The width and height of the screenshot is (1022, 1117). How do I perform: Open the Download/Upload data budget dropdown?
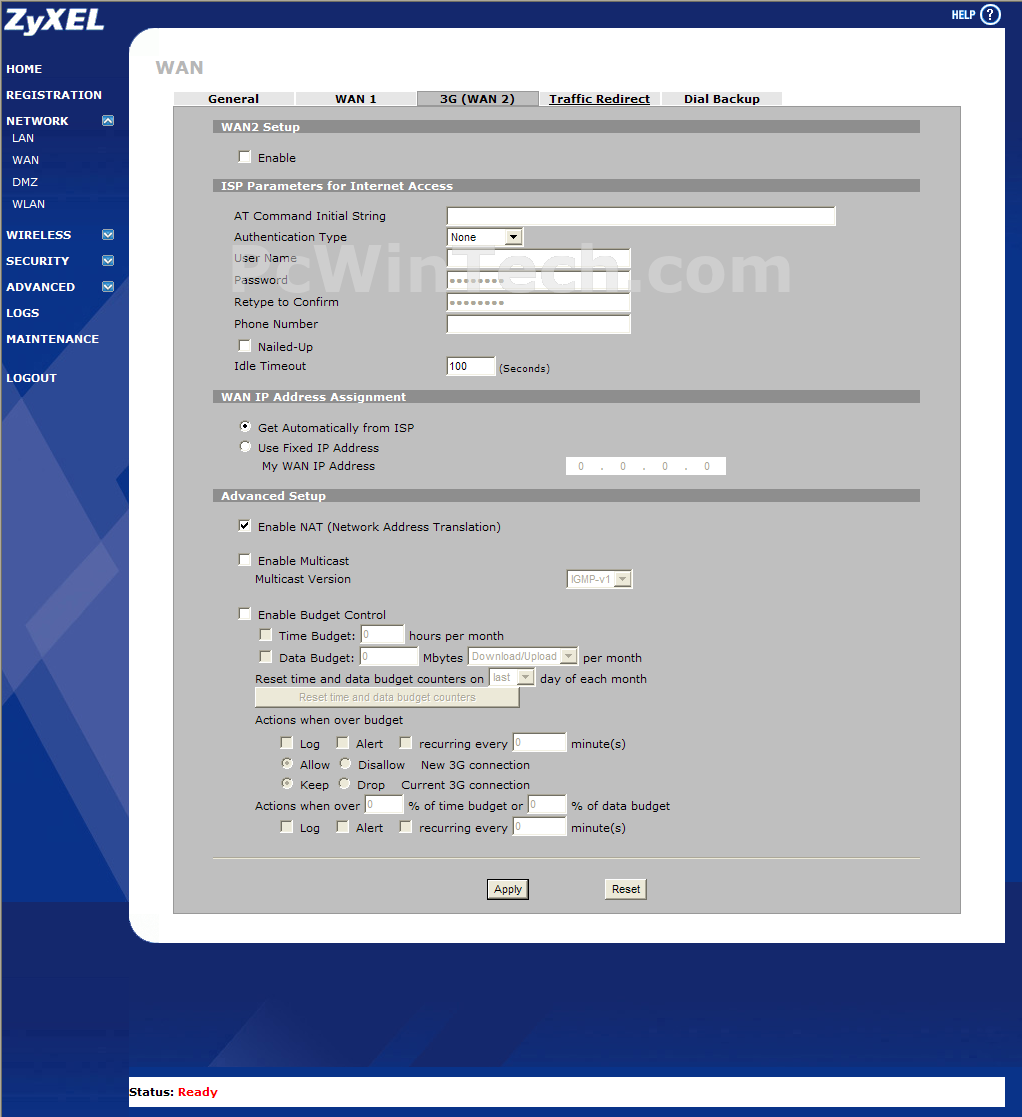click(x=523, y=656)
